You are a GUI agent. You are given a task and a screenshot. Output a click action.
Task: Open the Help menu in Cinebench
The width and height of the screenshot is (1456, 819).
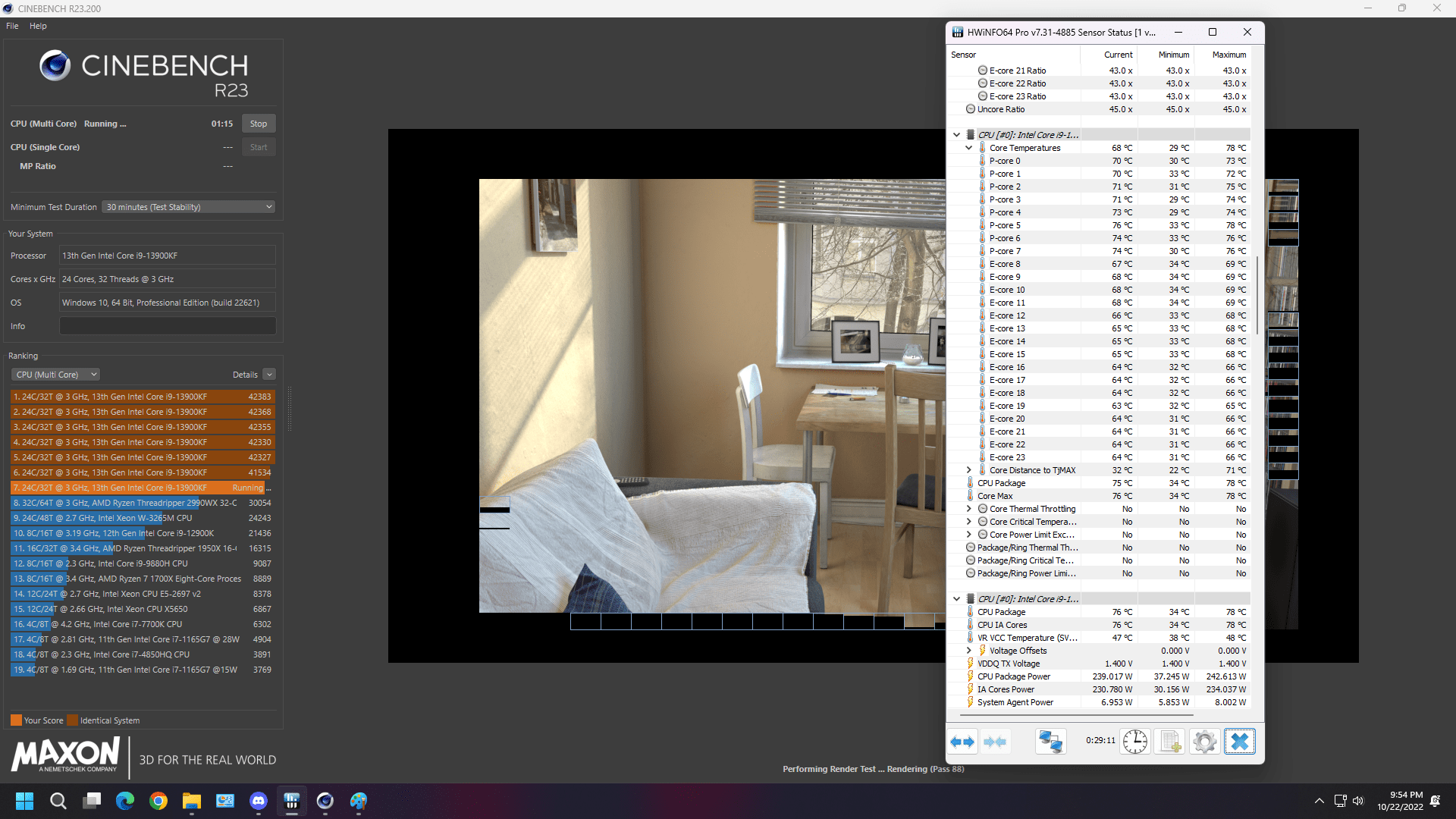click(38, 26)
